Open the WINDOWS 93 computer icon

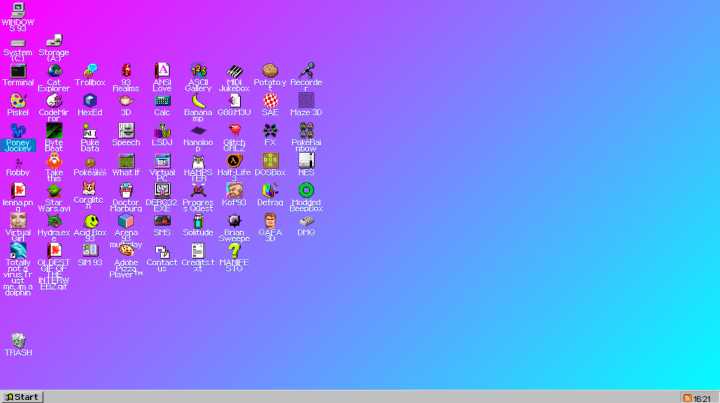18,10
